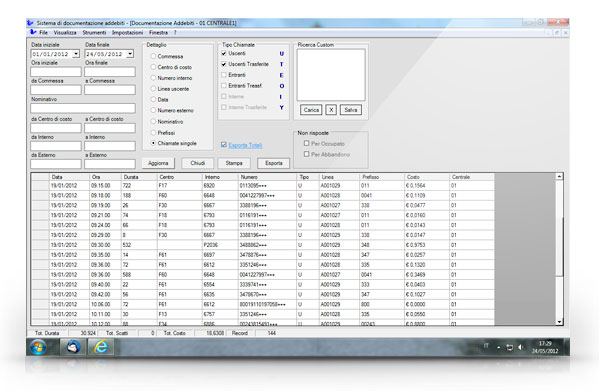Click the Durata column header
This screenshot has height=391, width=600.
(x=139, y=177)
